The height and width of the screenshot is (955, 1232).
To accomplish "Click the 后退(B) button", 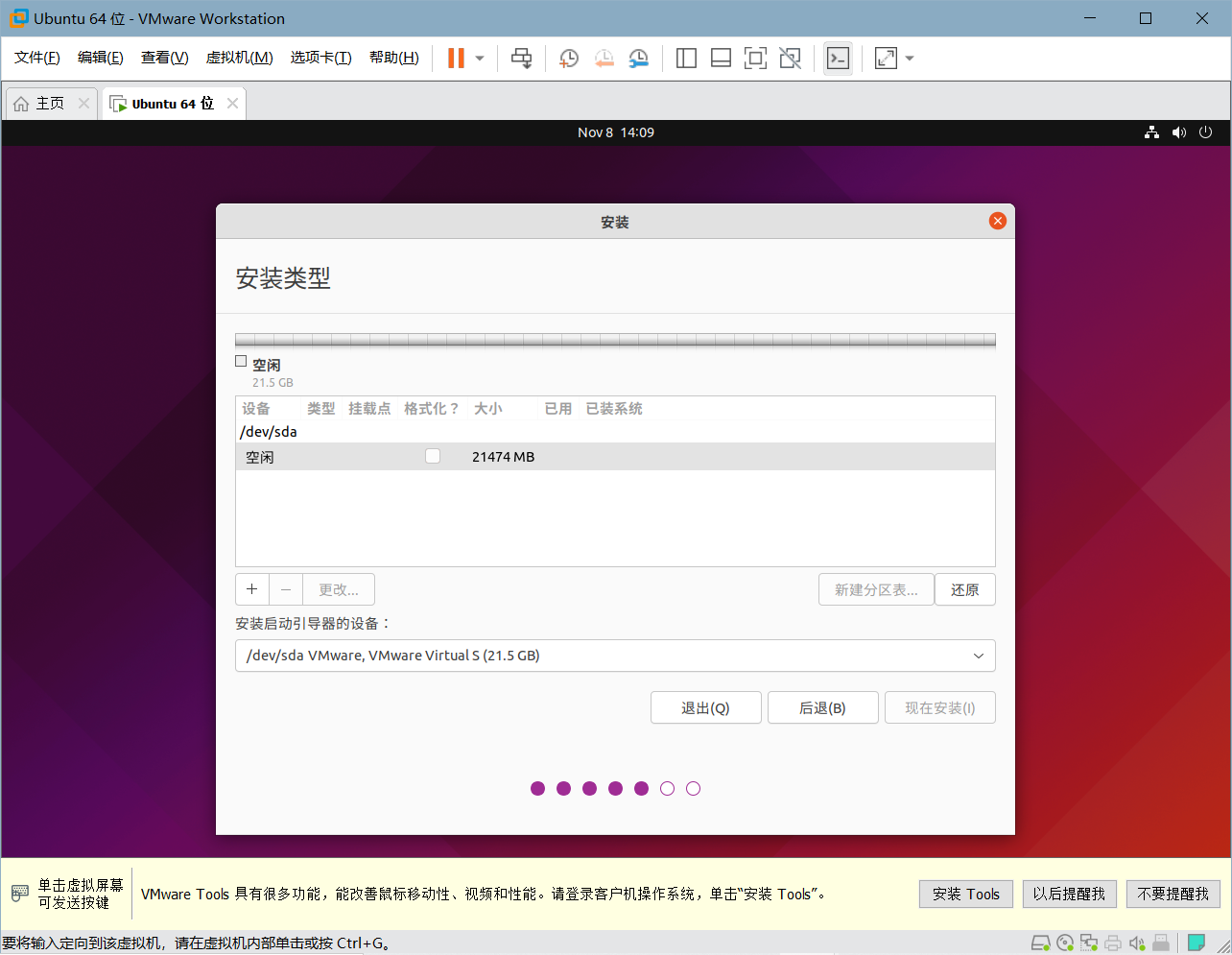I will 823,707.
